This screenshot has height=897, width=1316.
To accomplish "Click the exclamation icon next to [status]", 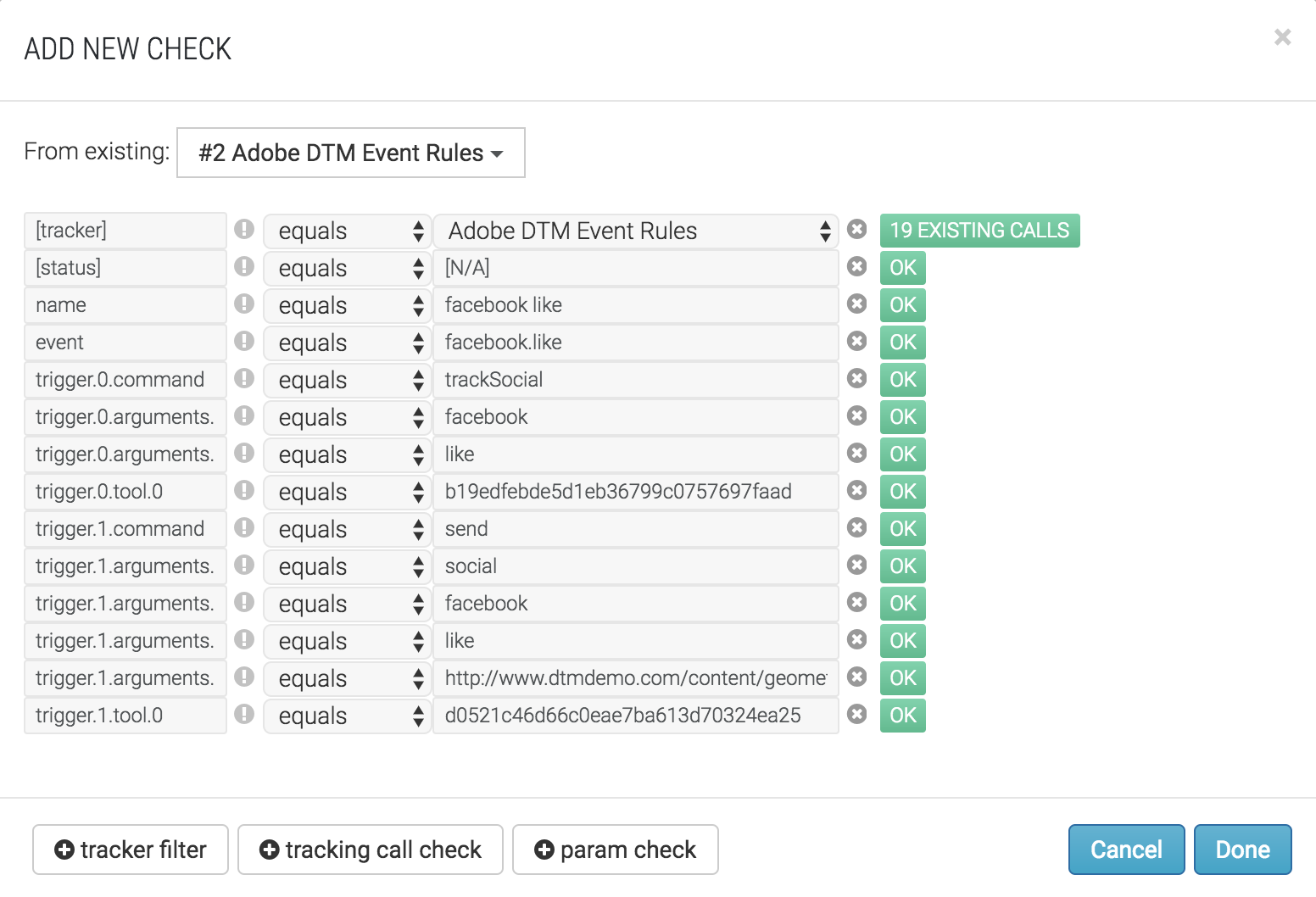I will 244,267.
